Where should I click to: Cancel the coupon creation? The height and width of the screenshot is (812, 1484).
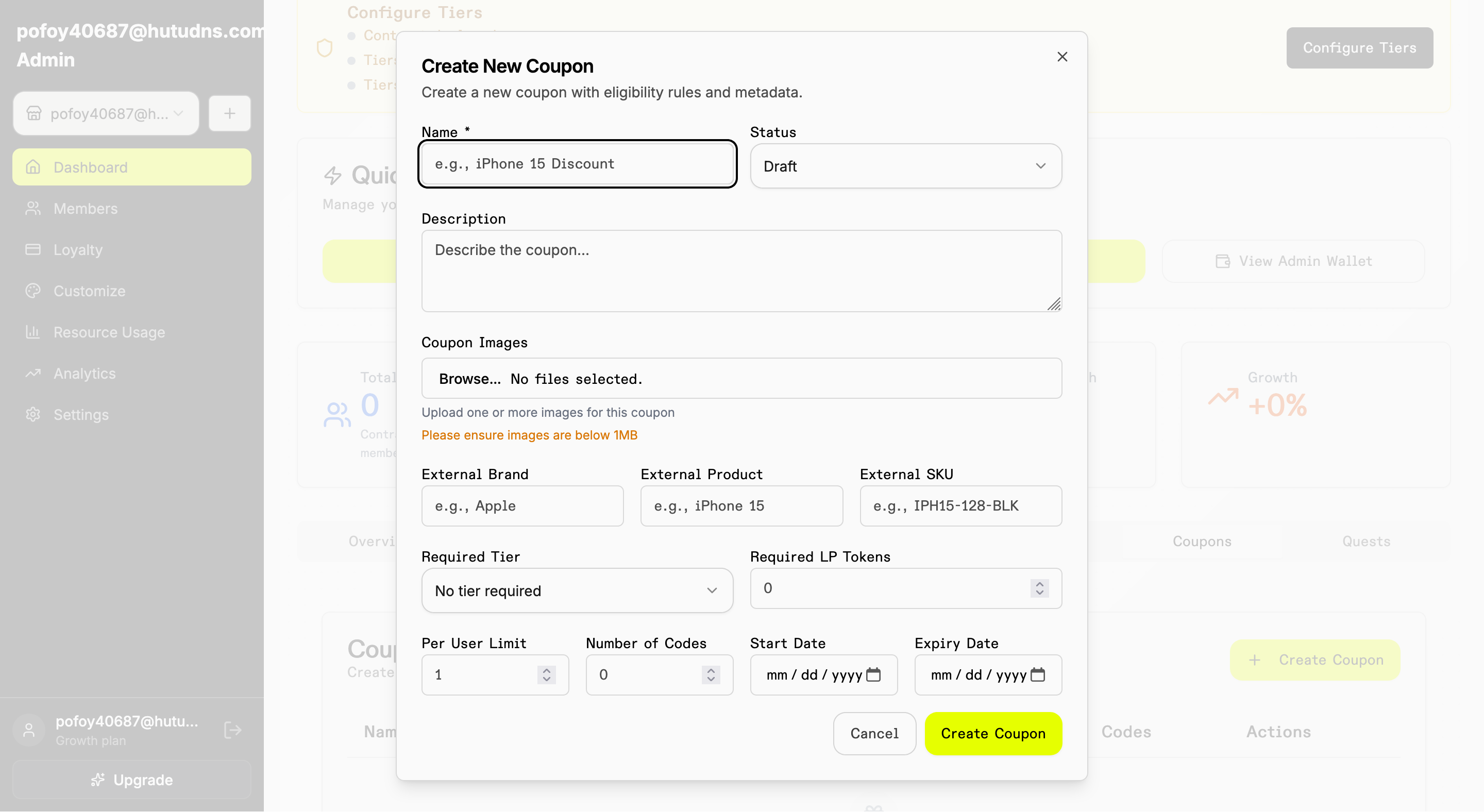point(874,733)
